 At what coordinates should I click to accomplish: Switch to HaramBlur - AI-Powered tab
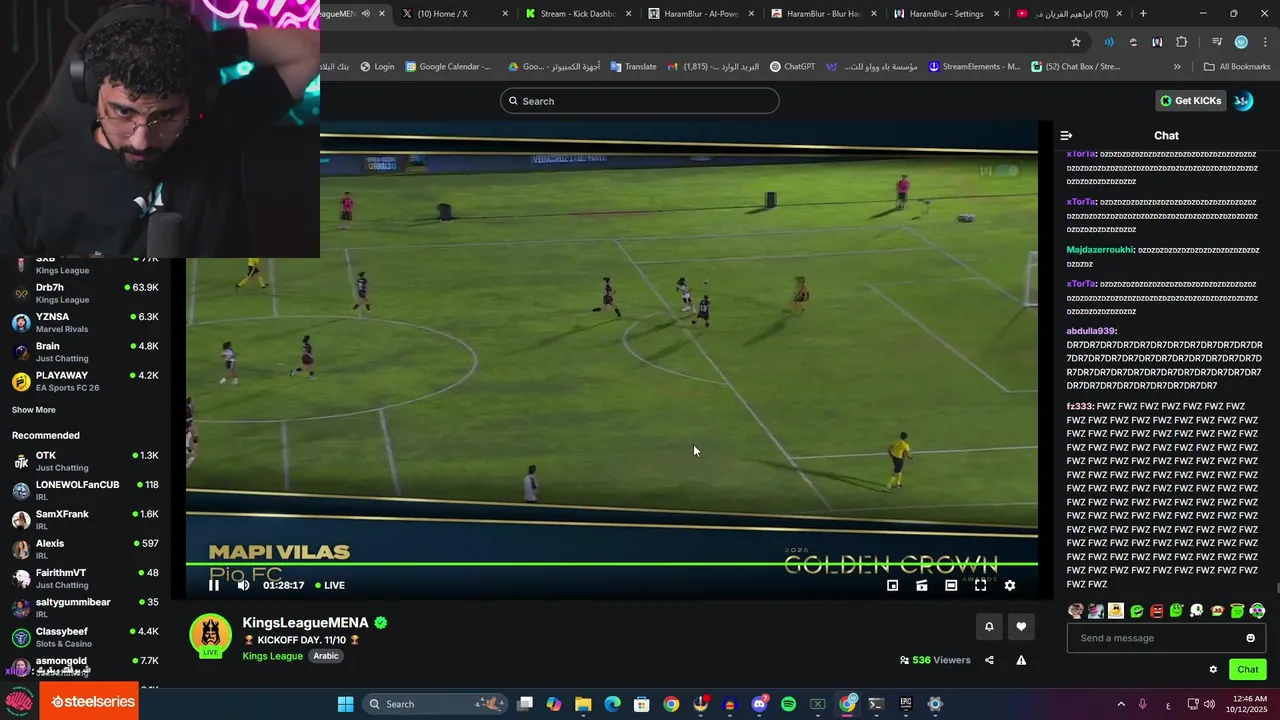pyautogui.click(x=700, y=14)
